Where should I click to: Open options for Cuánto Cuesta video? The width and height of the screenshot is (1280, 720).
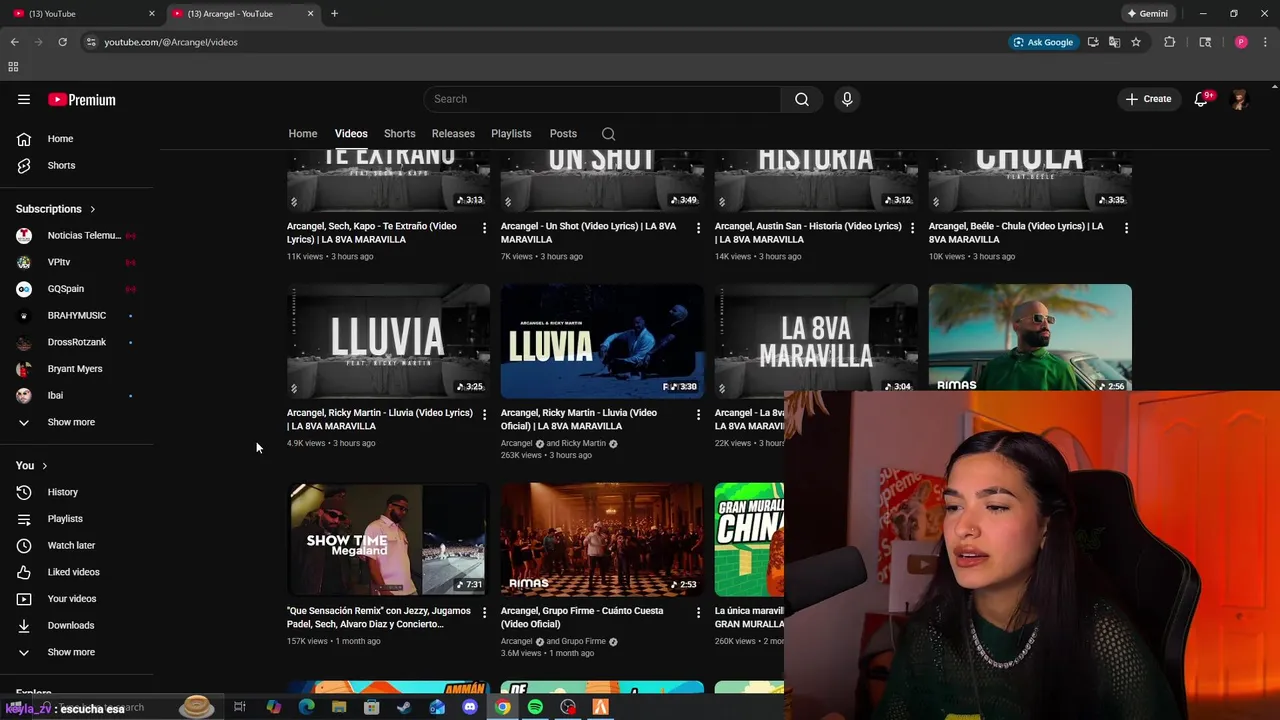(698, 613)
